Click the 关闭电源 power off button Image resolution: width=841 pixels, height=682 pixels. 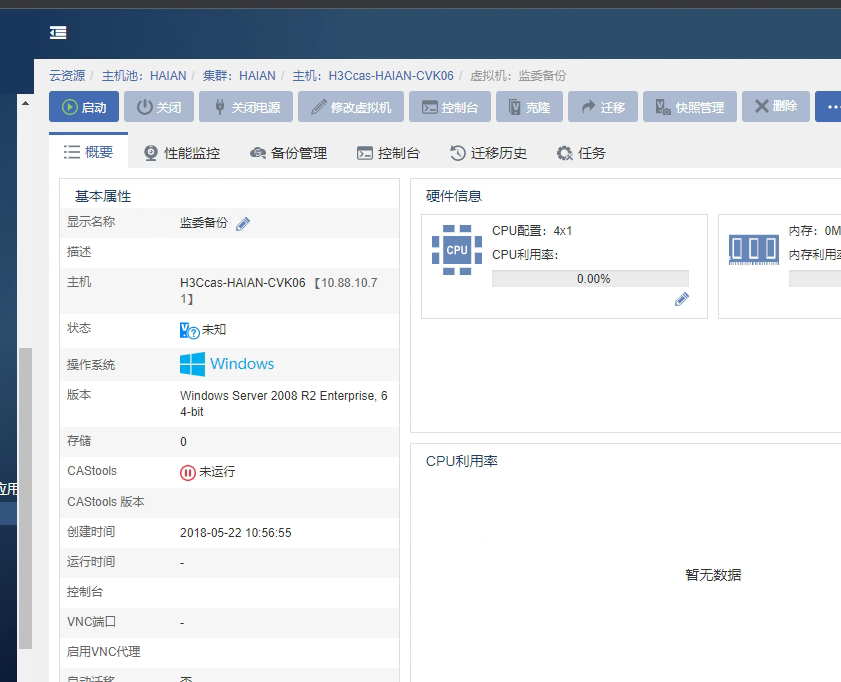click(246, 107)
